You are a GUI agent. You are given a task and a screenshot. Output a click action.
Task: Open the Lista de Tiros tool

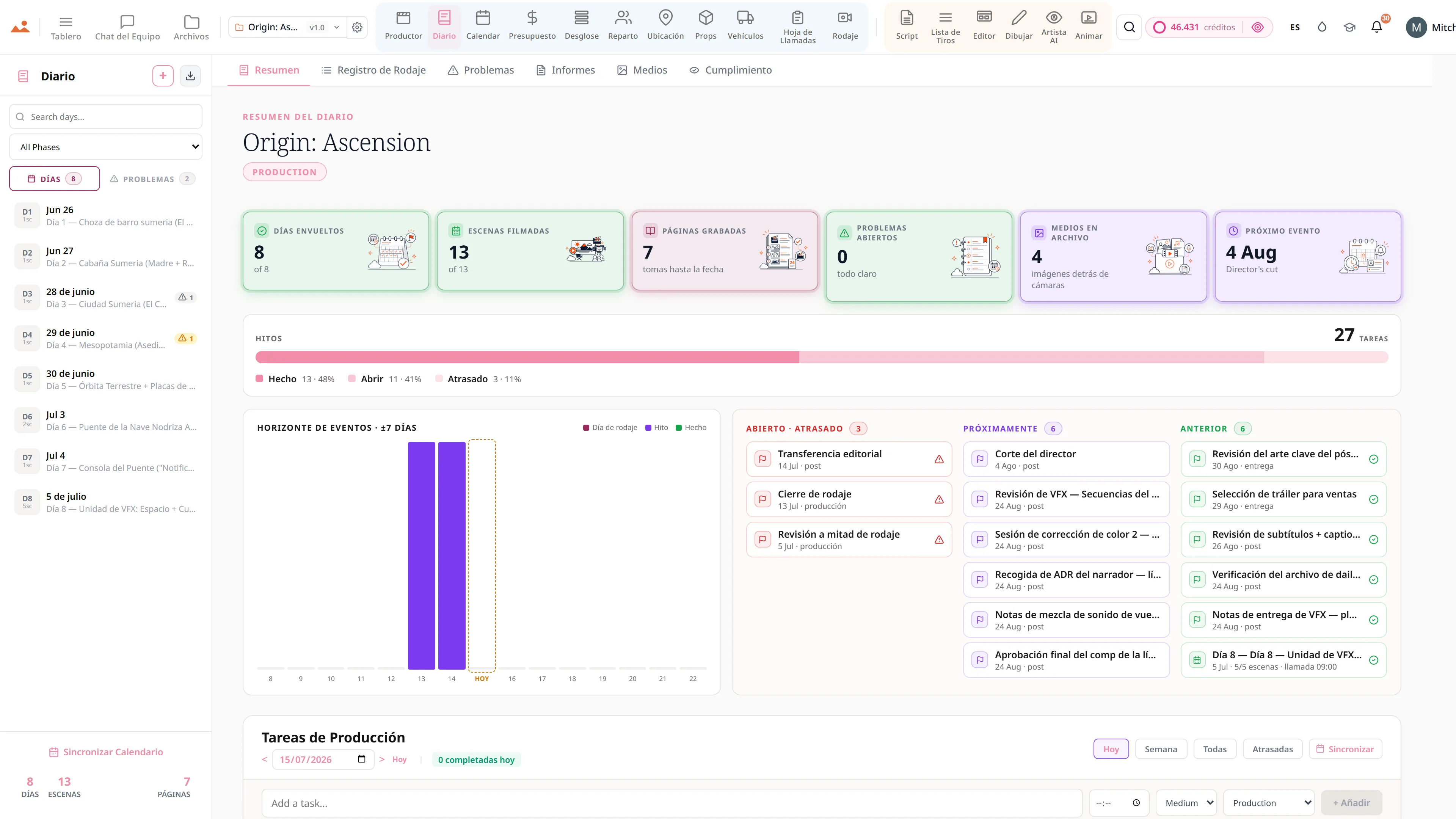point(945,26)
